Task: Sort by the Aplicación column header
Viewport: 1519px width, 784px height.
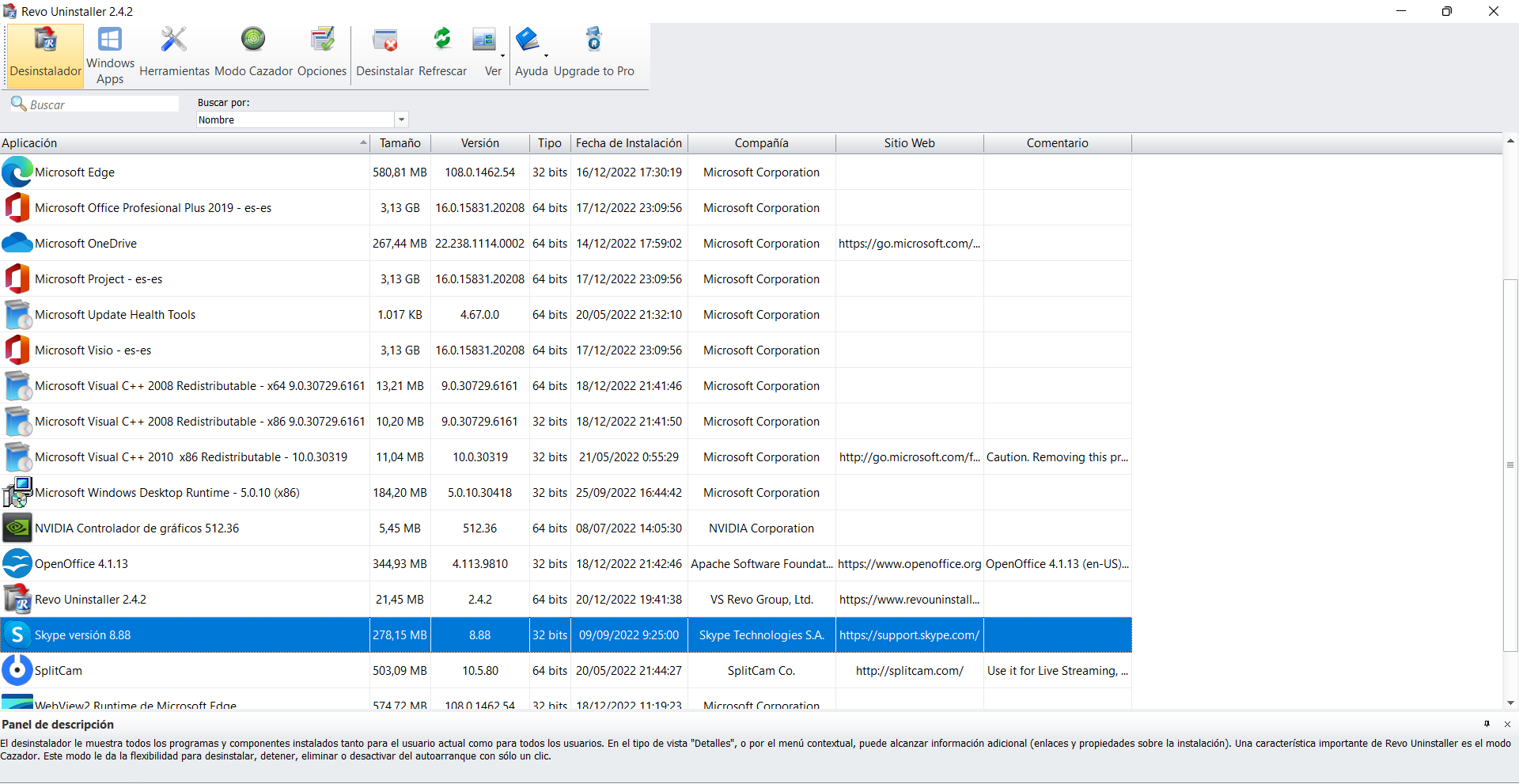Action: click(x=184, y=143)
